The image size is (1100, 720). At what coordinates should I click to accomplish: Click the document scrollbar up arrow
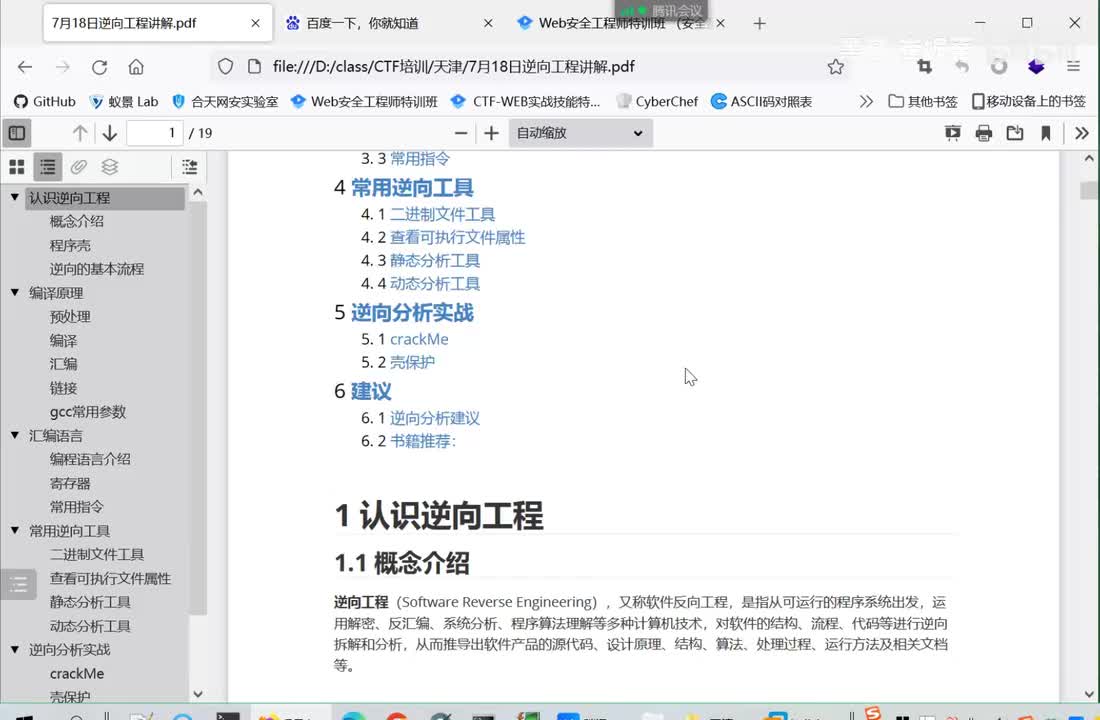tap(1089, 159)
